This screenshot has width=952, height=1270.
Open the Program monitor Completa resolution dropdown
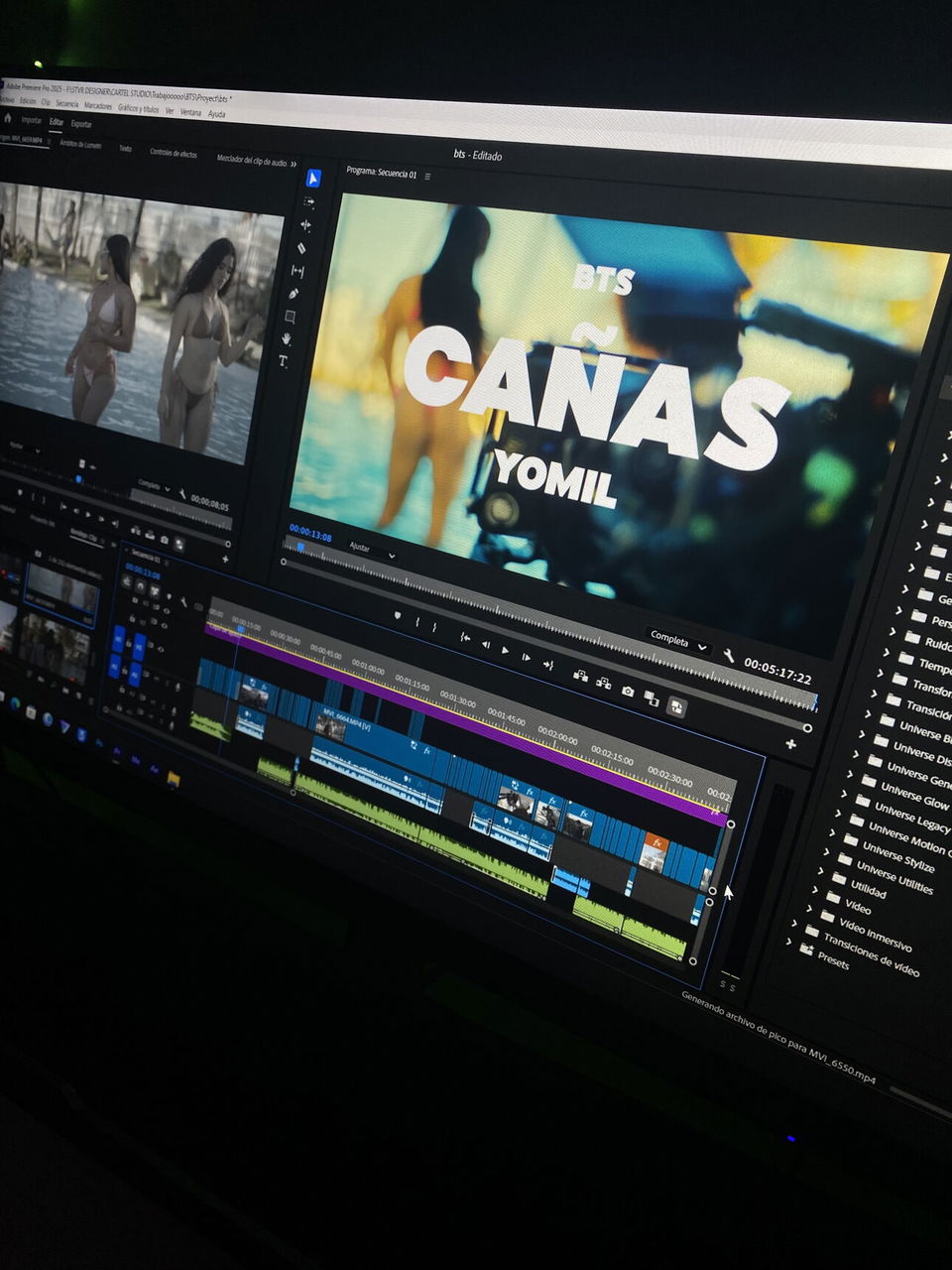(x=679, y=641)
